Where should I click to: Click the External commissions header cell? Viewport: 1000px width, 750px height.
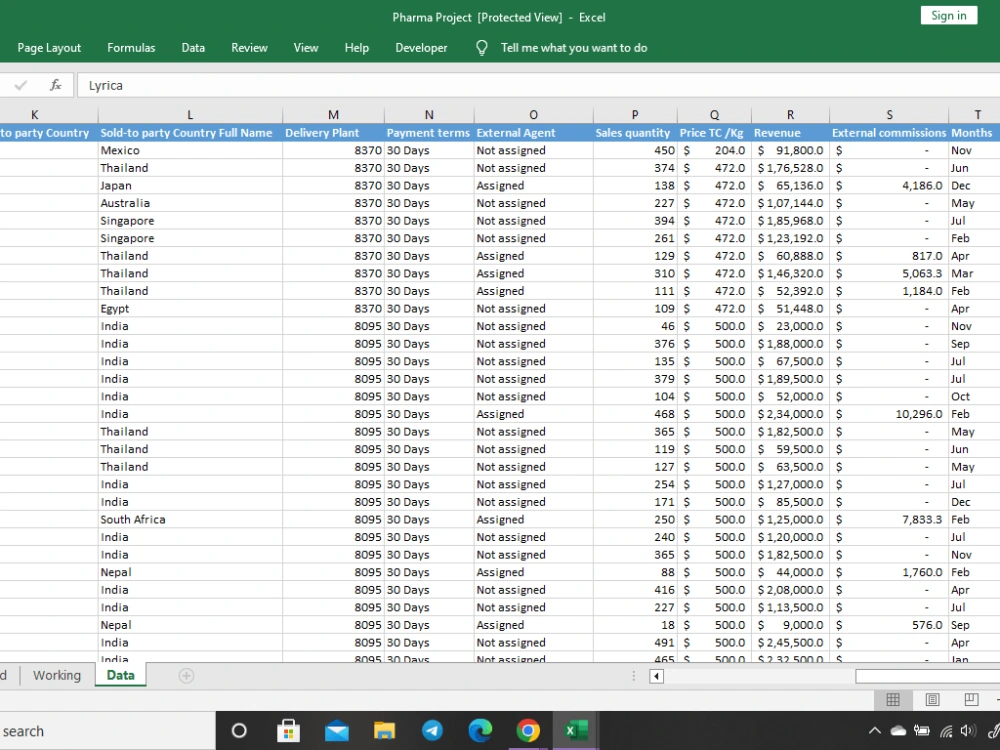[x=889, y=133]
